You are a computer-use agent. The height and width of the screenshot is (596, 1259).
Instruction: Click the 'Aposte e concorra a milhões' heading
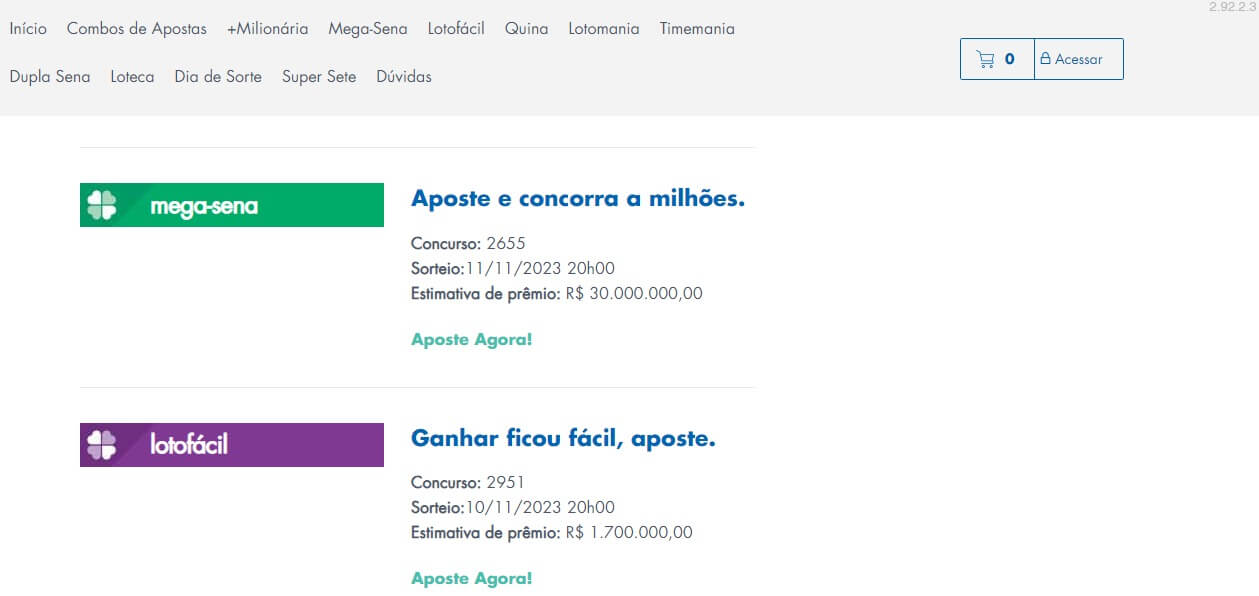coord(577,199)
